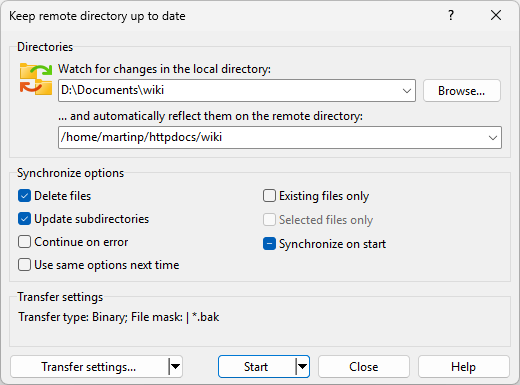
Task: Click the Transfer type: Binary; File mask text
Action: point(119,317)
